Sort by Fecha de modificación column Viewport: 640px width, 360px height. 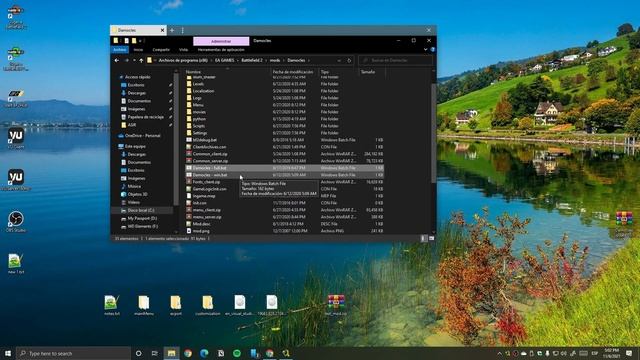point(293,72)
